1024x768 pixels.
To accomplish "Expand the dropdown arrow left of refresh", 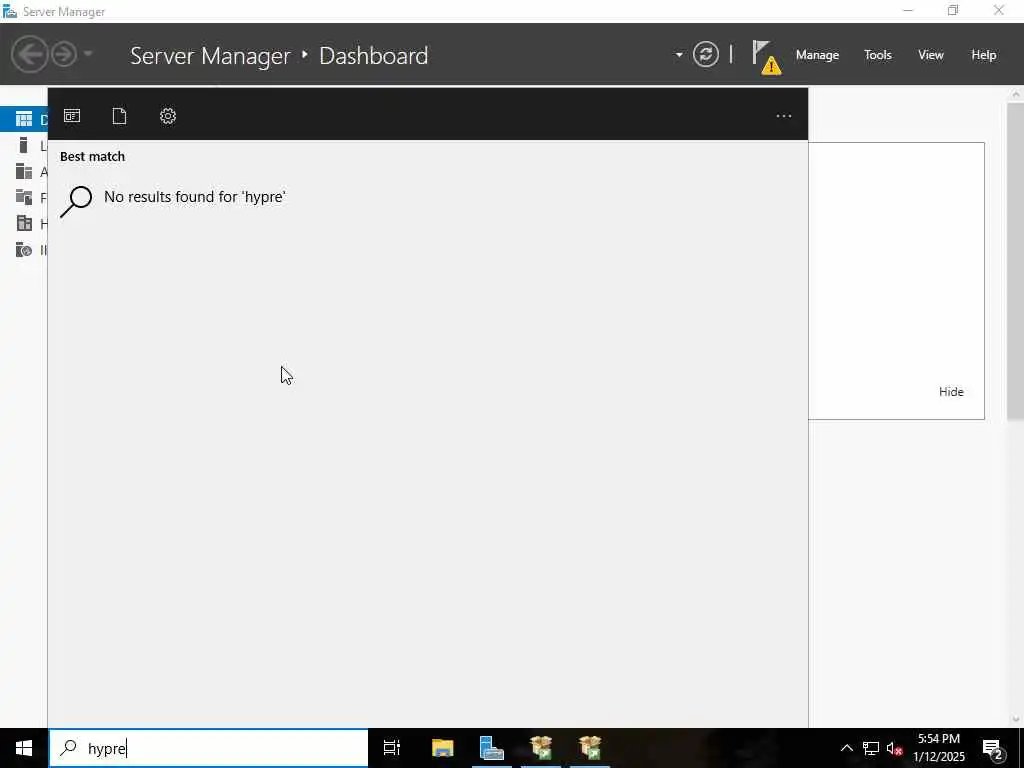I will (x=679, y=55).
